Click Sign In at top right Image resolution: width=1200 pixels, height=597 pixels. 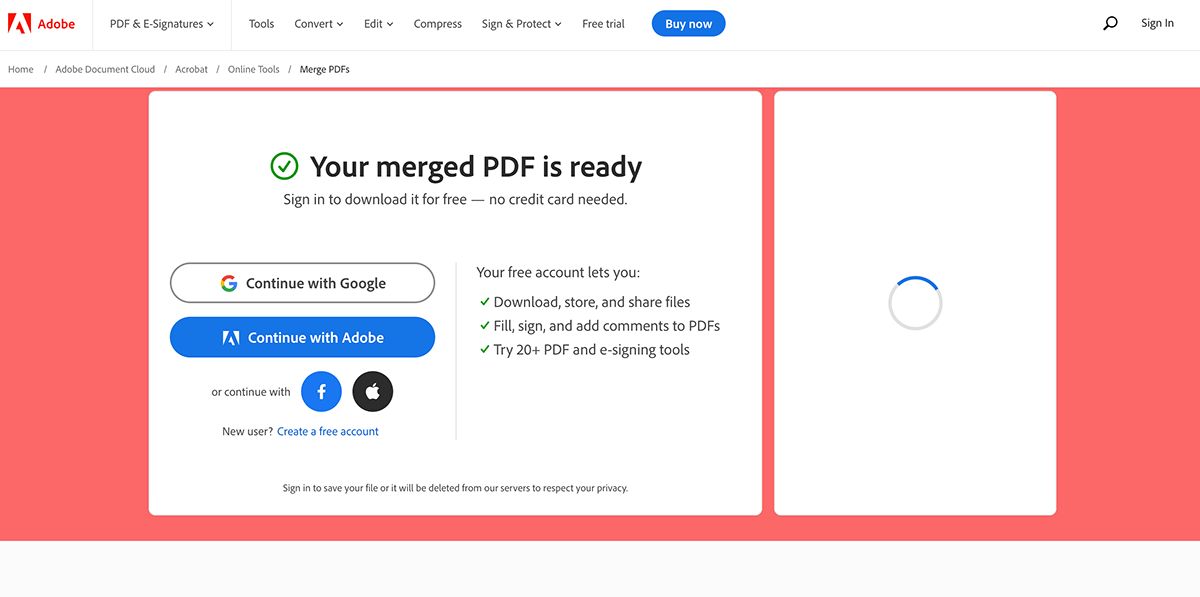click(x=1157, y=23)
